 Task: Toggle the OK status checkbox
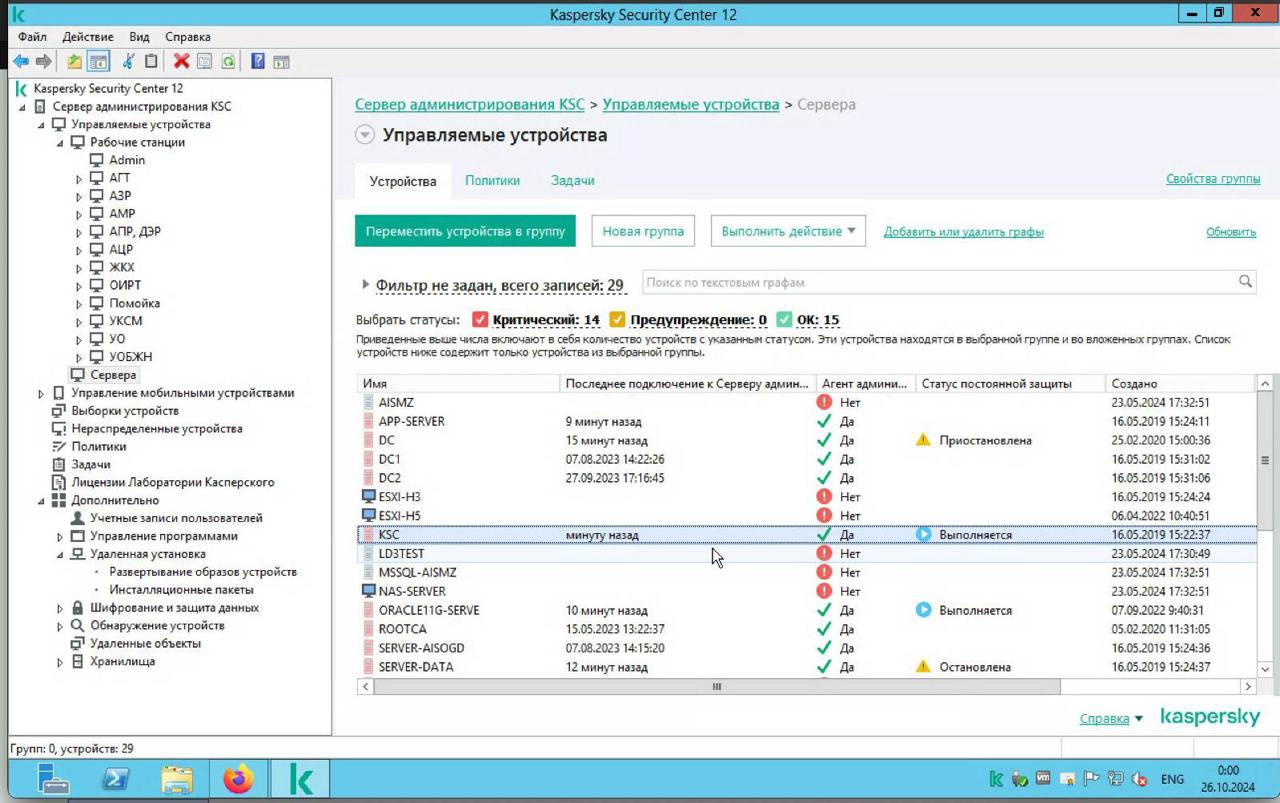point(784,320)
